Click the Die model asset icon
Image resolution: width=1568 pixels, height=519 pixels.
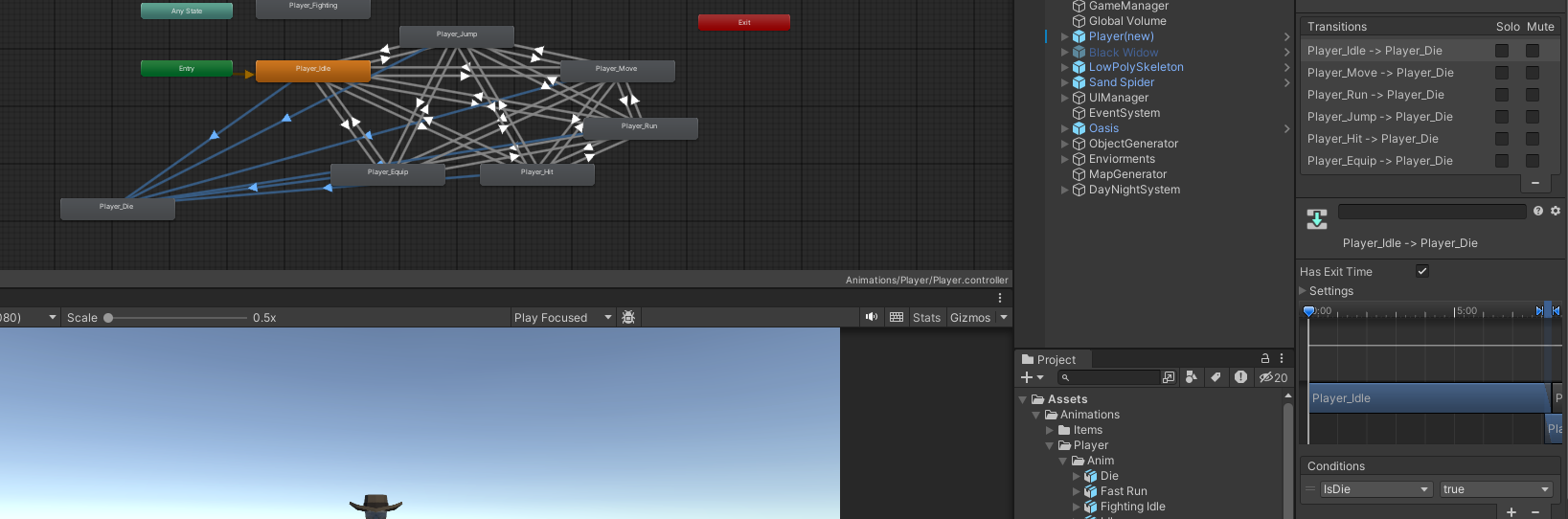click(x=1090, y=476)
